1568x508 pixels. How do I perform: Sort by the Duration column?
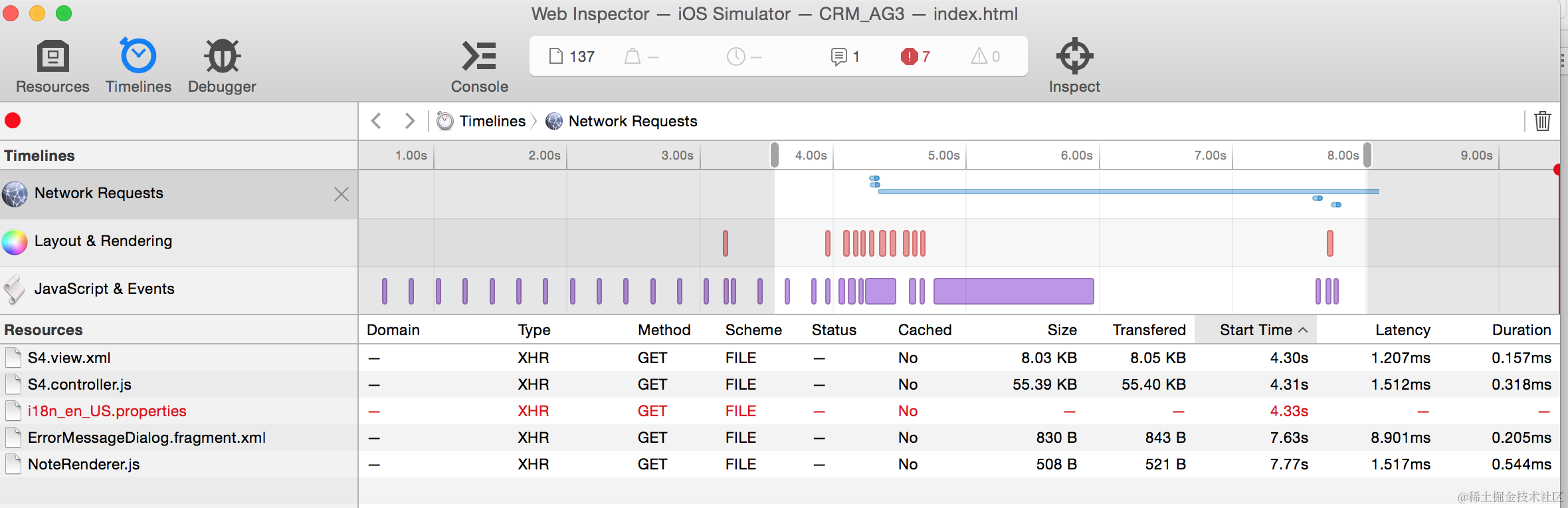1521,330
